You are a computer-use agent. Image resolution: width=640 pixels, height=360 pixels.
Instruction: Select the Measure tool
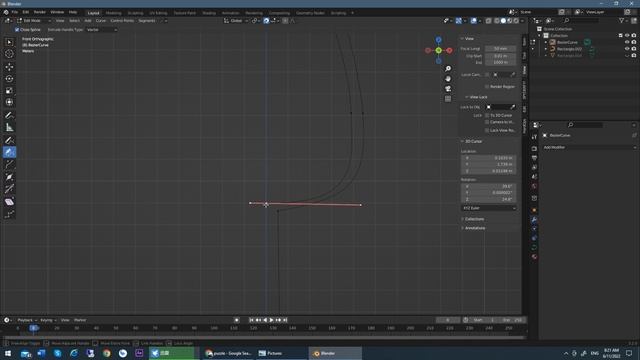pyautogui.click(x=9, y=127)
